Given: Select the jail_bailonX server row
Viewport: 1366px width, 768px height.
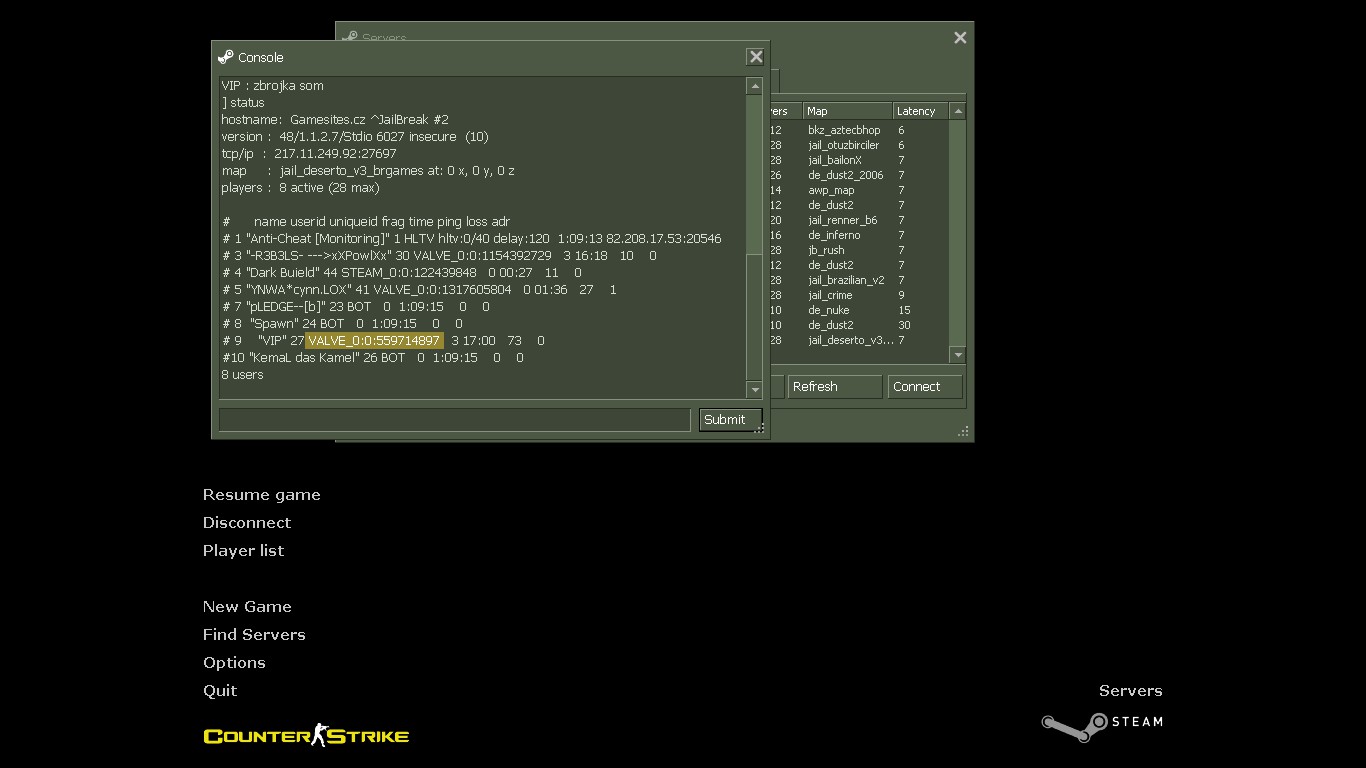Looking at the screenshot, I should pos(857,160).
